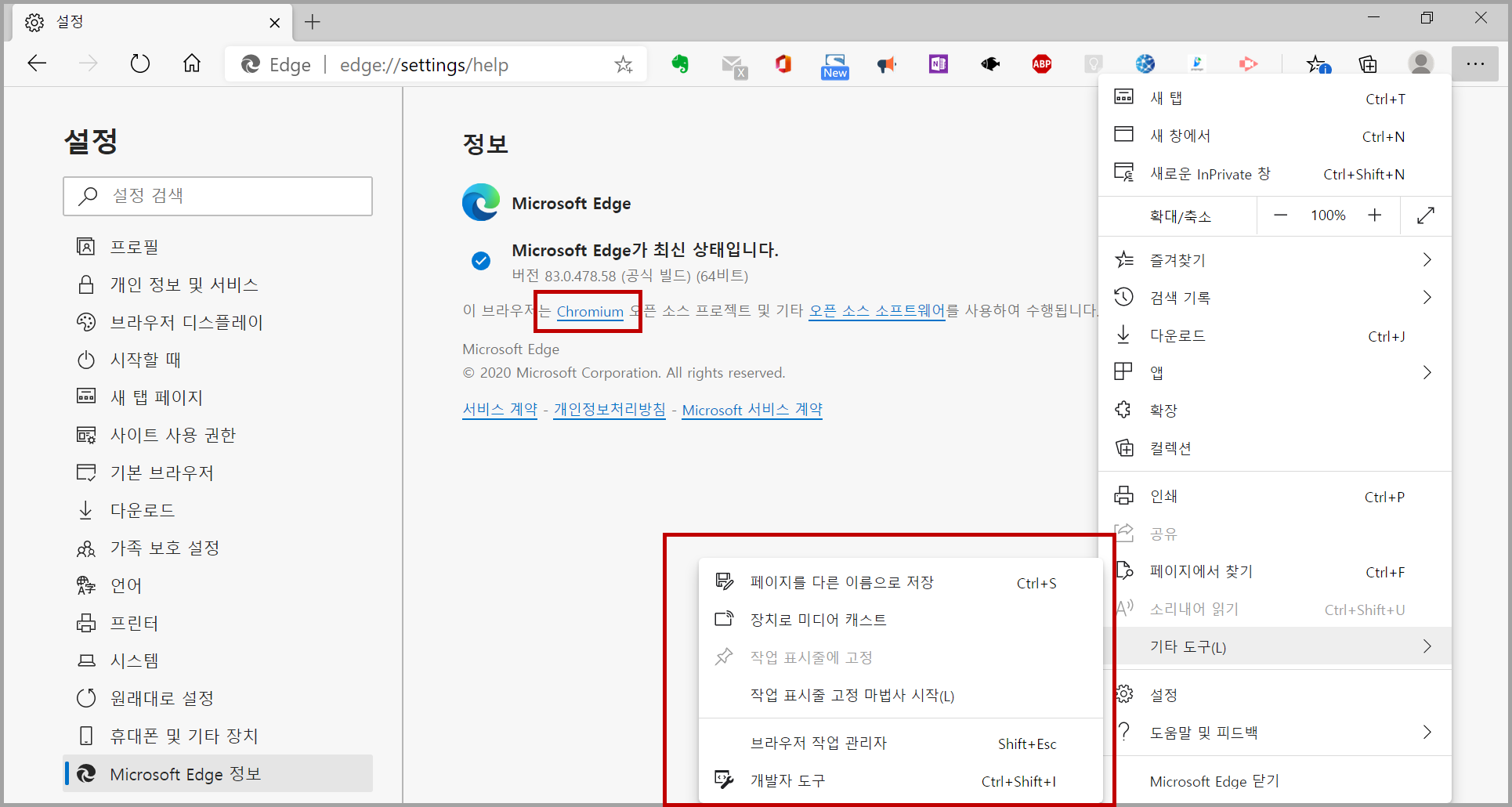Click the three-dot Settings and more button

1475,64
